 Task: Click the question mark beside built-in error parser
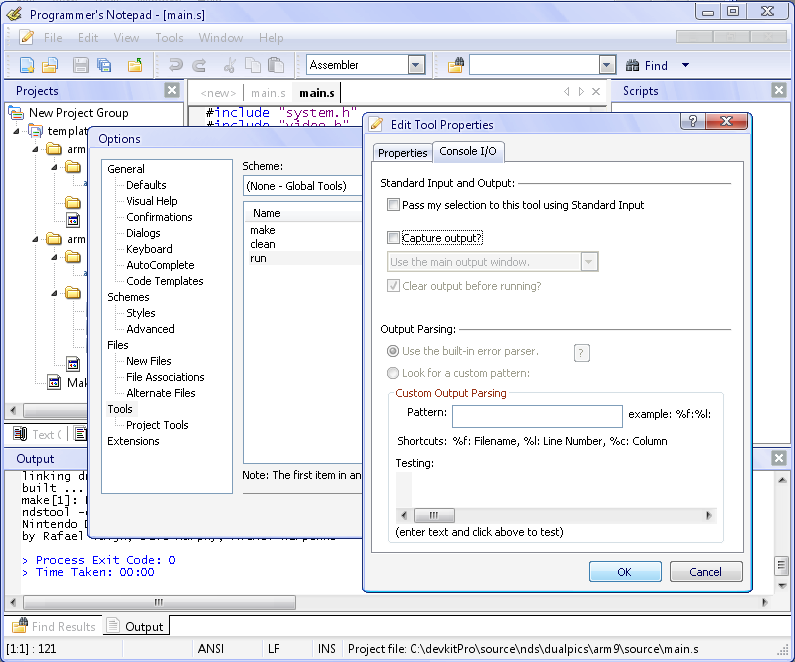point(581,352)
